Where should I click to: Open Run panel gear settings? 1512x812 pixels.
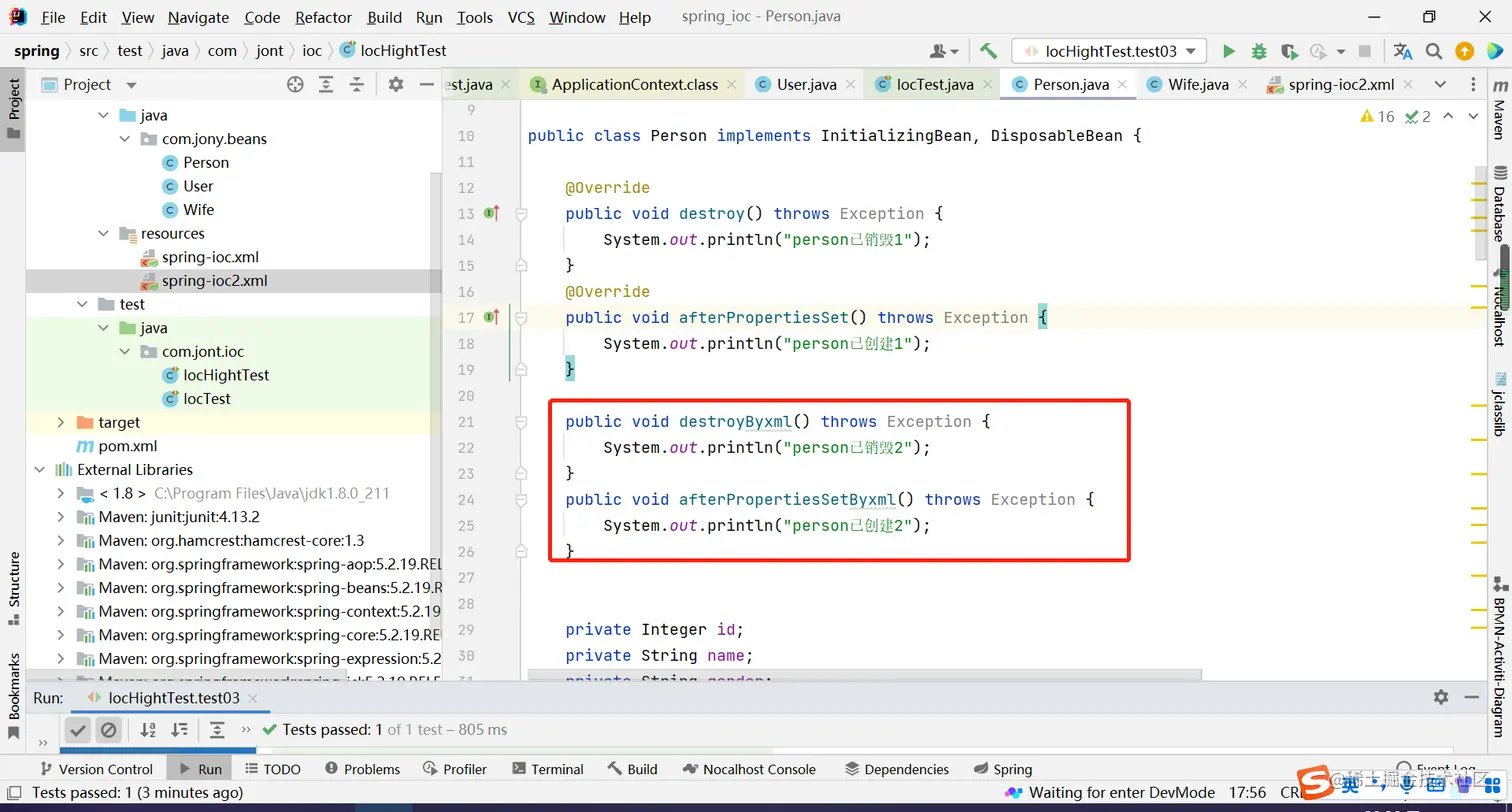click(x=1441, y=697)
